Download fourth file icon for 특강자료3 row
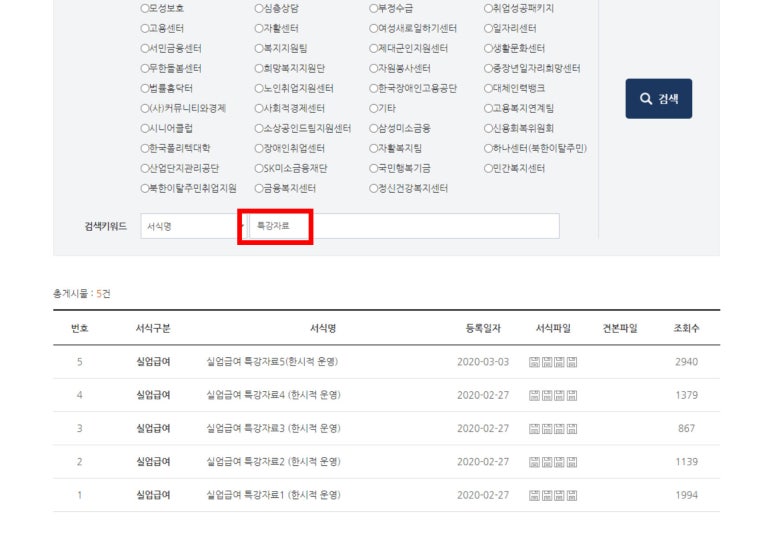Image resolution: width=773 pixels, height=535 pixels. click(x=572, y=429)
